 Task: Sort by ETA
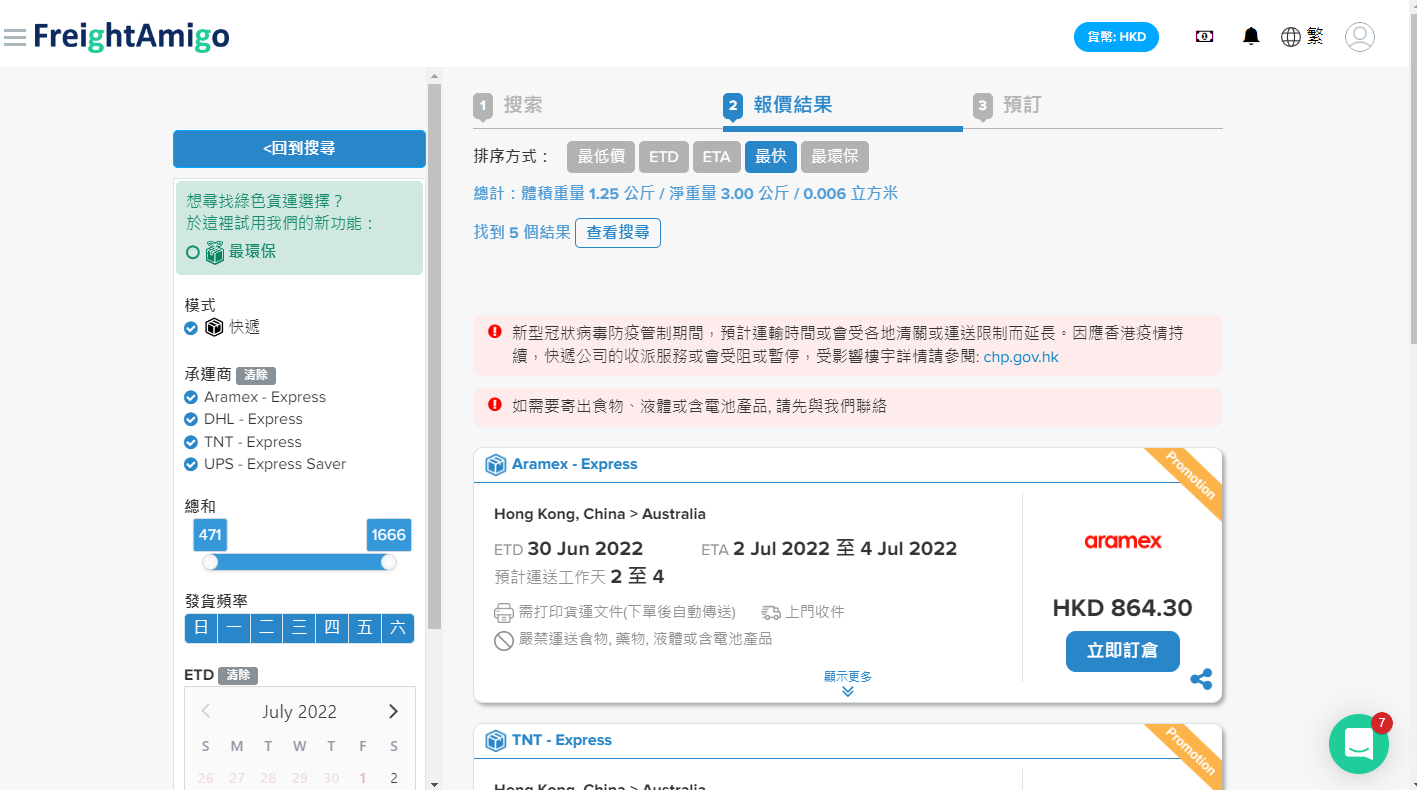coord(717,157)
